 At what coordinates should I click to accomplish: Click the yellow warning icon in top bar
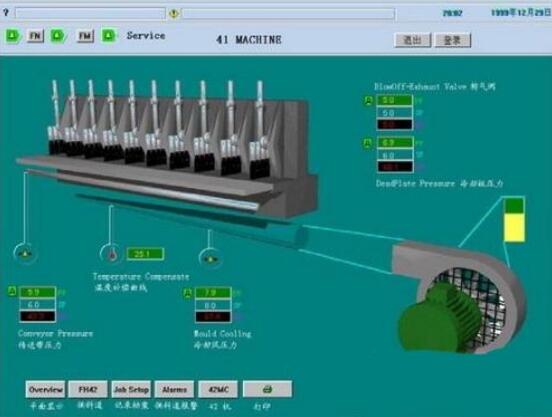click(174, 13)
